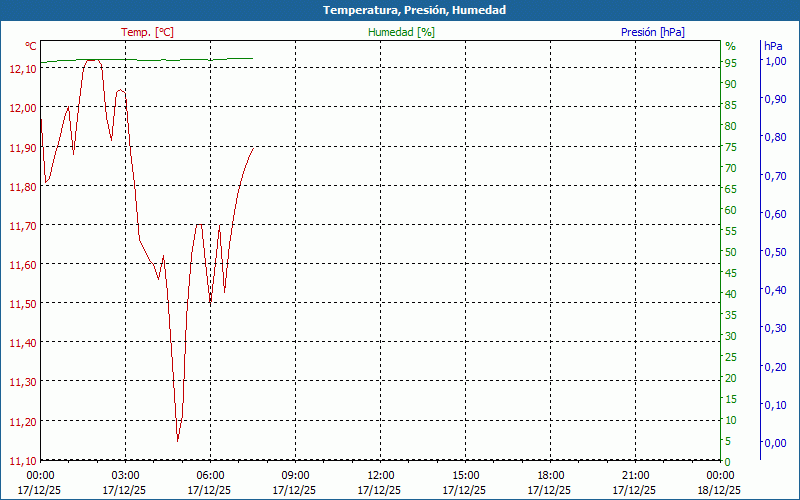
Task: Select the 12:00 time axis label
Action: tap(381, 475)
